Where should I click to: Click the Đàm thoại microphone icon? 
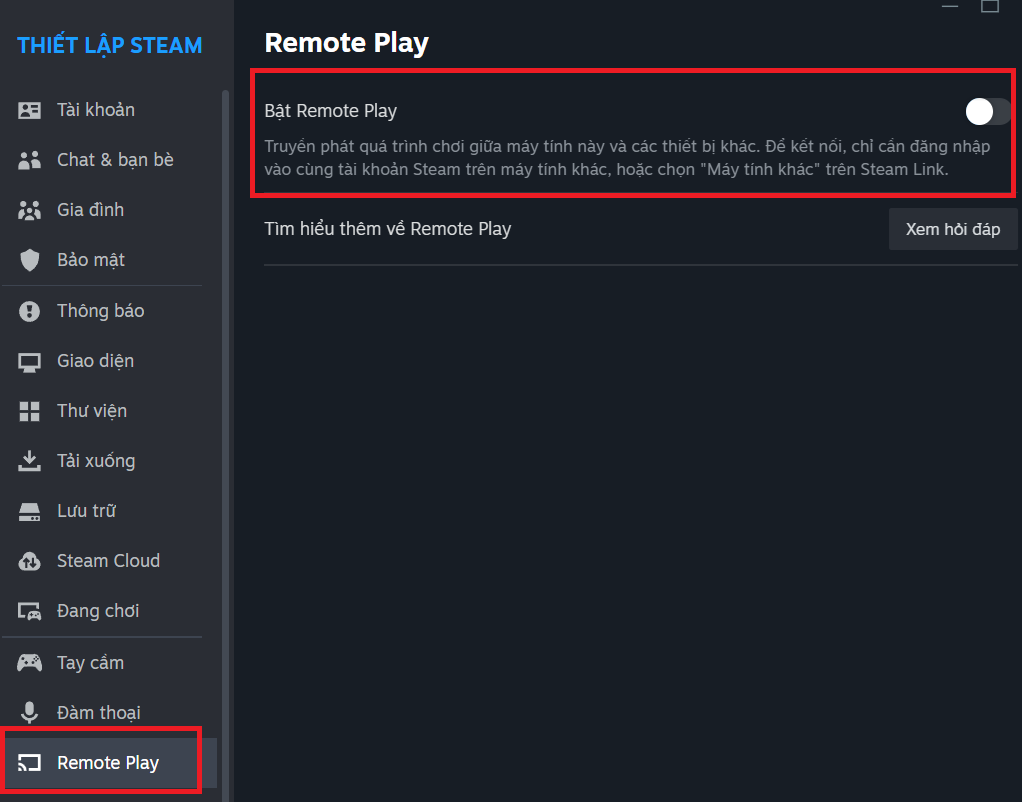pyautogui.click(x=29, y=713)
